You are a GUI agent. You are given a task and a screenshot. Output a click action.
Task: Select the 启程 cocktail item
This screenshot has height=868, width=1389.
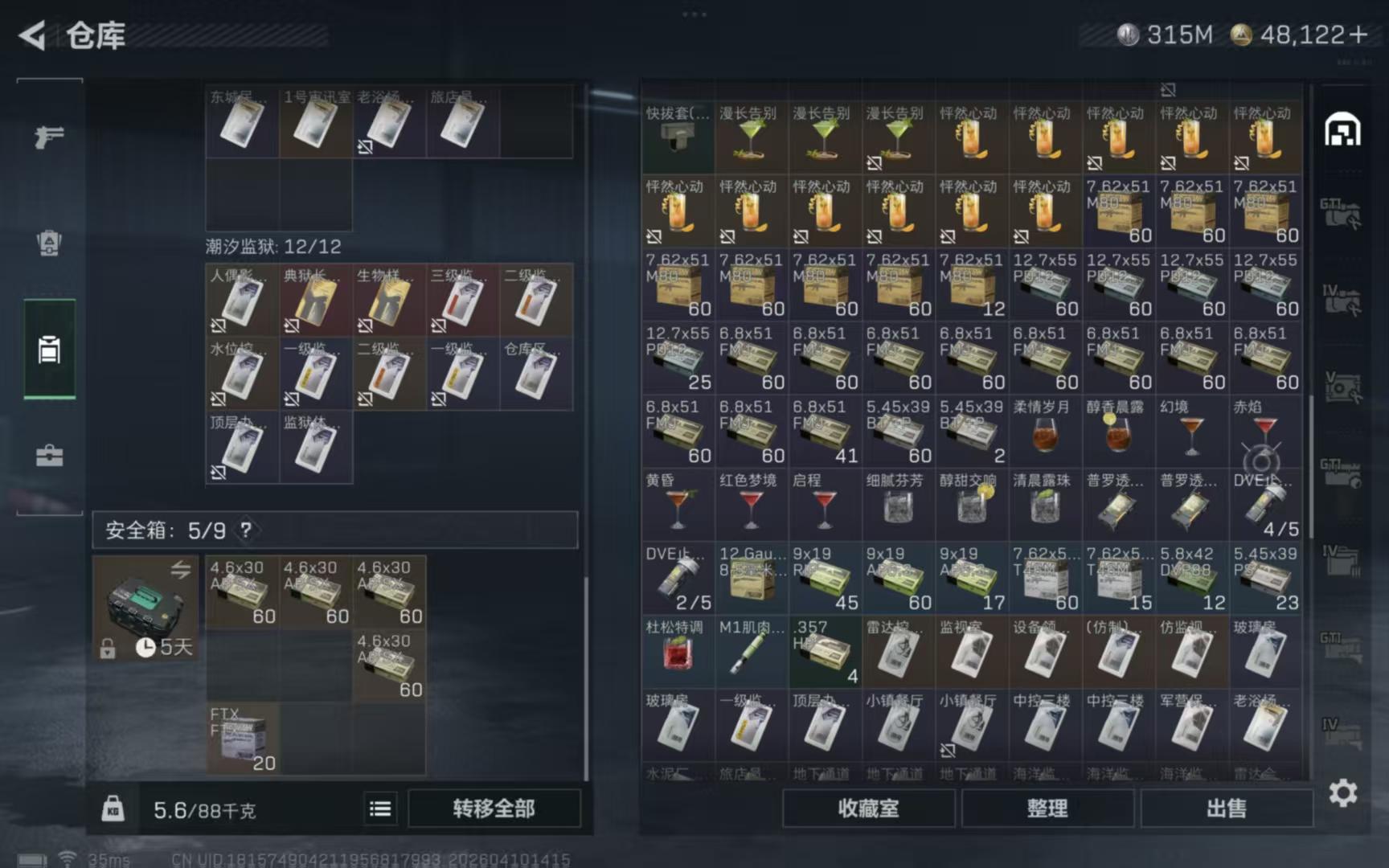(825, 505)
